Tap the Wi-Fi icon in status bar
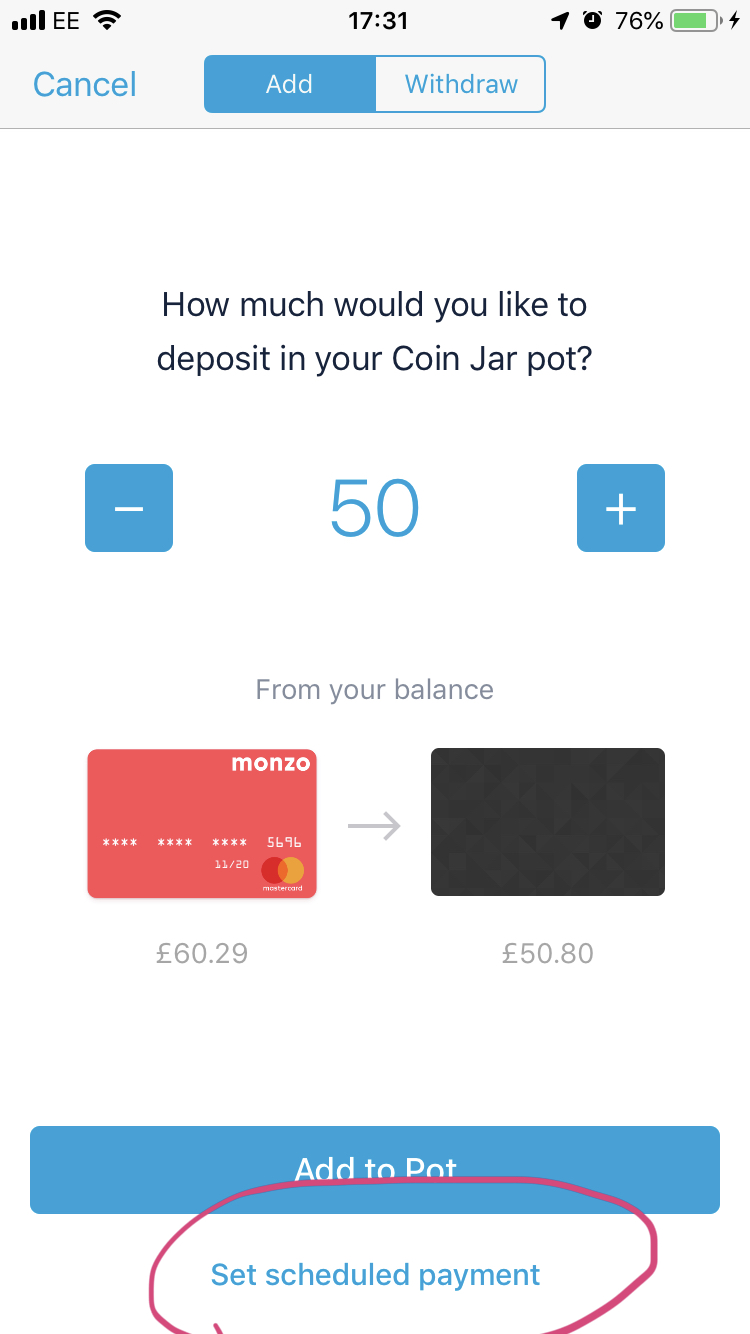750x1334 pixels. click(105, 21)
